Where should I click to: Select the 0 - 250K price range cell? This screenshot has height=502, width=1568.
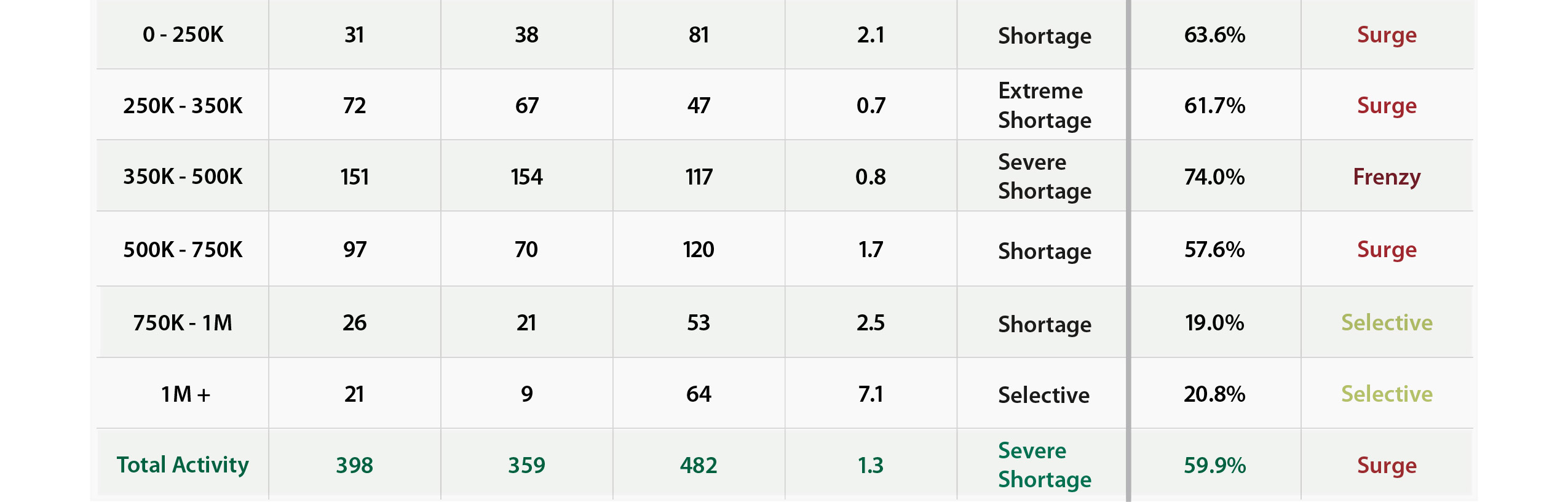coord(183,34)
